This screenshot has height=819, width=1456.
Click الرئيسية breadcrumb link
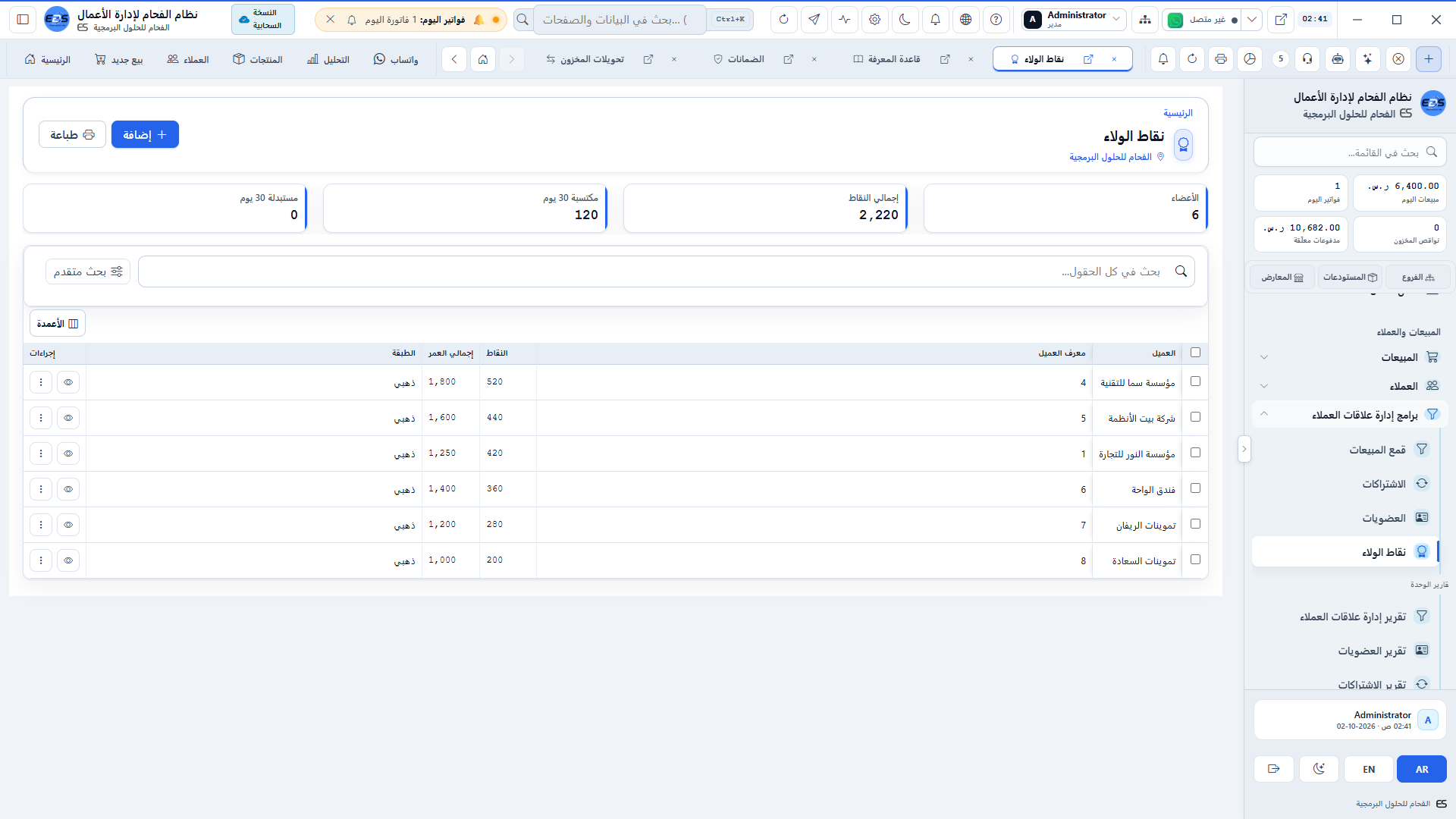click(x=1178, y=113)
